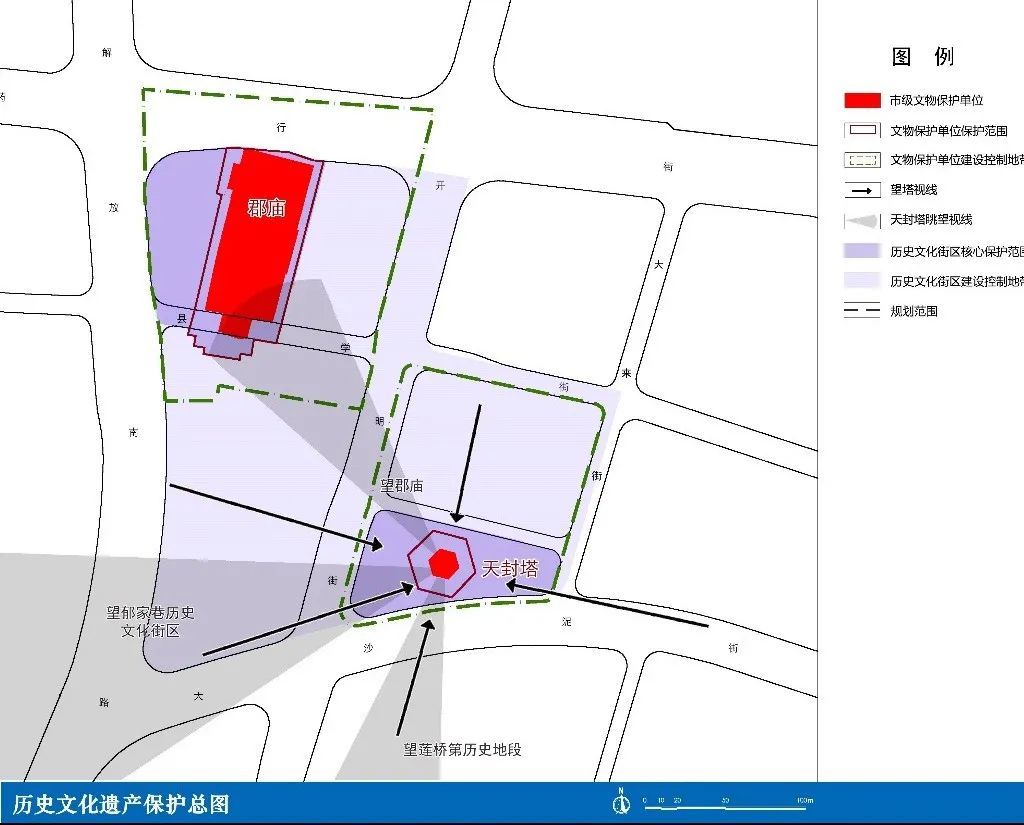Select the light purple 历史文化街区建设控制地带 legend swatch
The width and height of the screenshot is (1024, 825).
point(862,281)
